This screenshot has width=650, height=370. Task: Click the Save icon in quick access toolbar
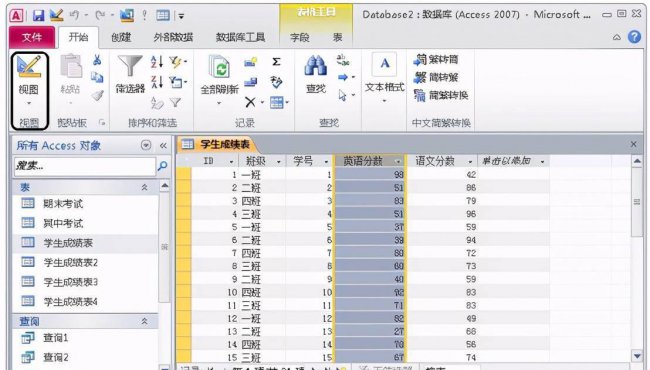click(x=38, y=15)
